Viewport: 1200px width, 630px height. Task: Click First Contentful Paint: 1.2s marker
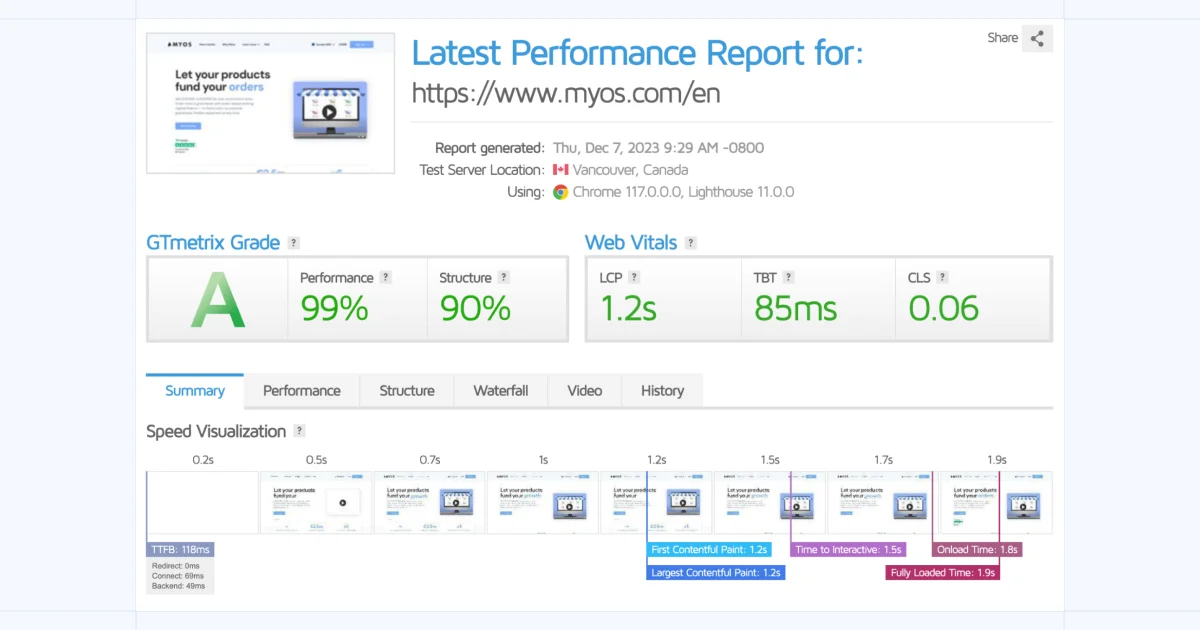[x=709, y=550]
